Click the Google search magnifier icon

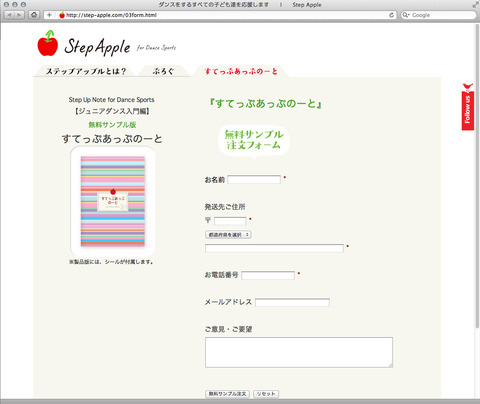point(406,15)
